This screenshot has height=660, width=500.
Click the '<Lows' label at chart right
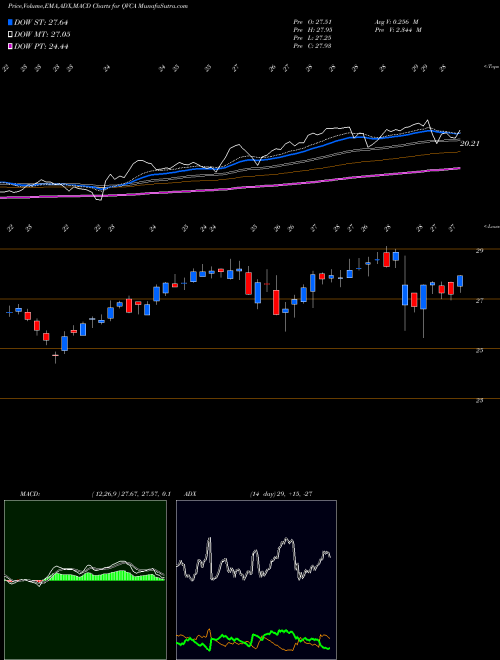click(491, 226)
